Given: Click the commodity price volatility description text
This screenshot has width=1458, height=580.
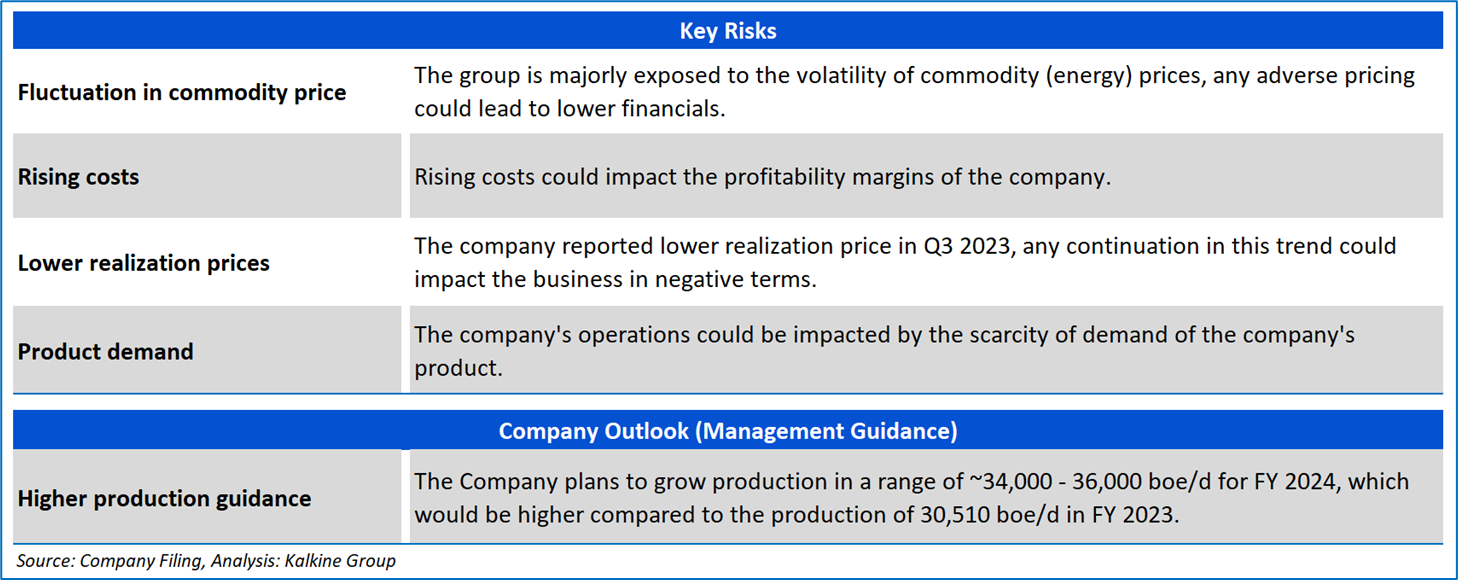Looking at the screenshot, I should (x=914, y=92).
